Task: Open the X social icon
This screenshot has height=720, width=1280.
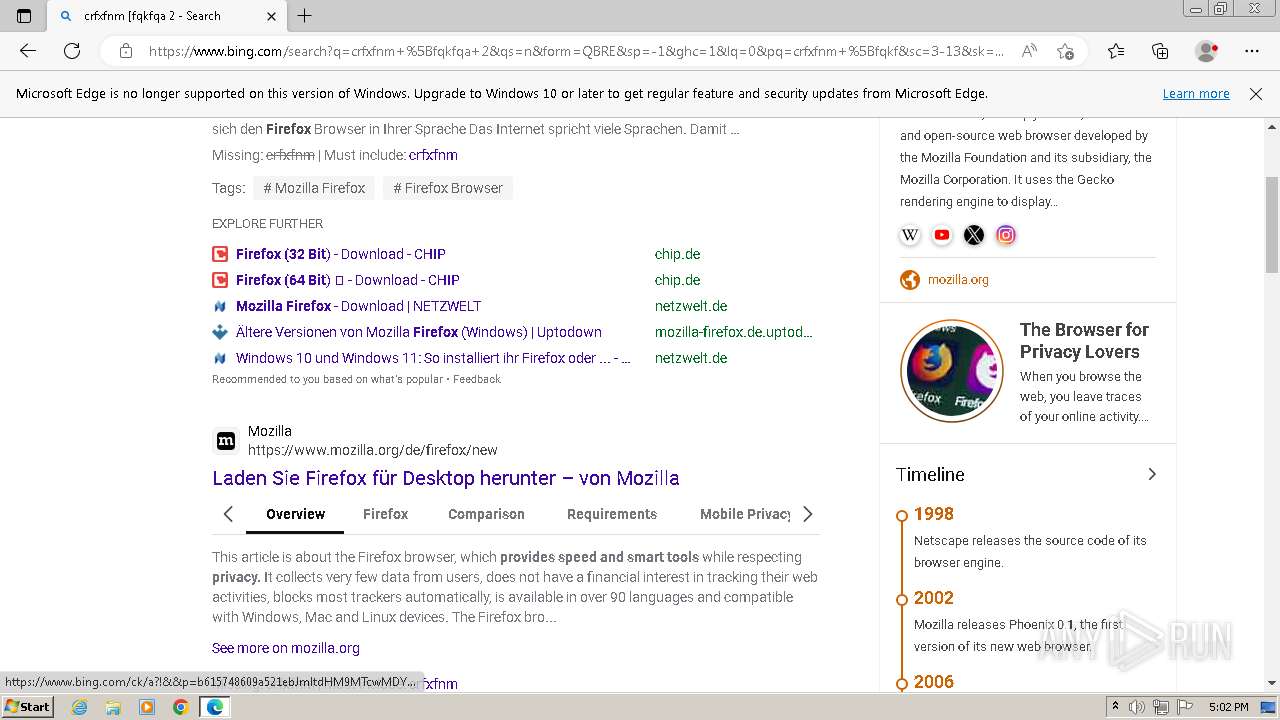Action: point(974,235)
